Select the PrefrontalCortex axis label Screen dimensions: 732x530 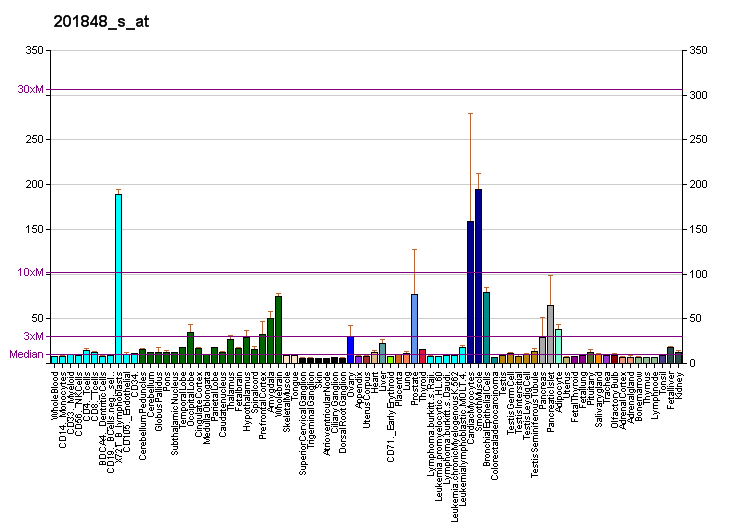[262, 405]
